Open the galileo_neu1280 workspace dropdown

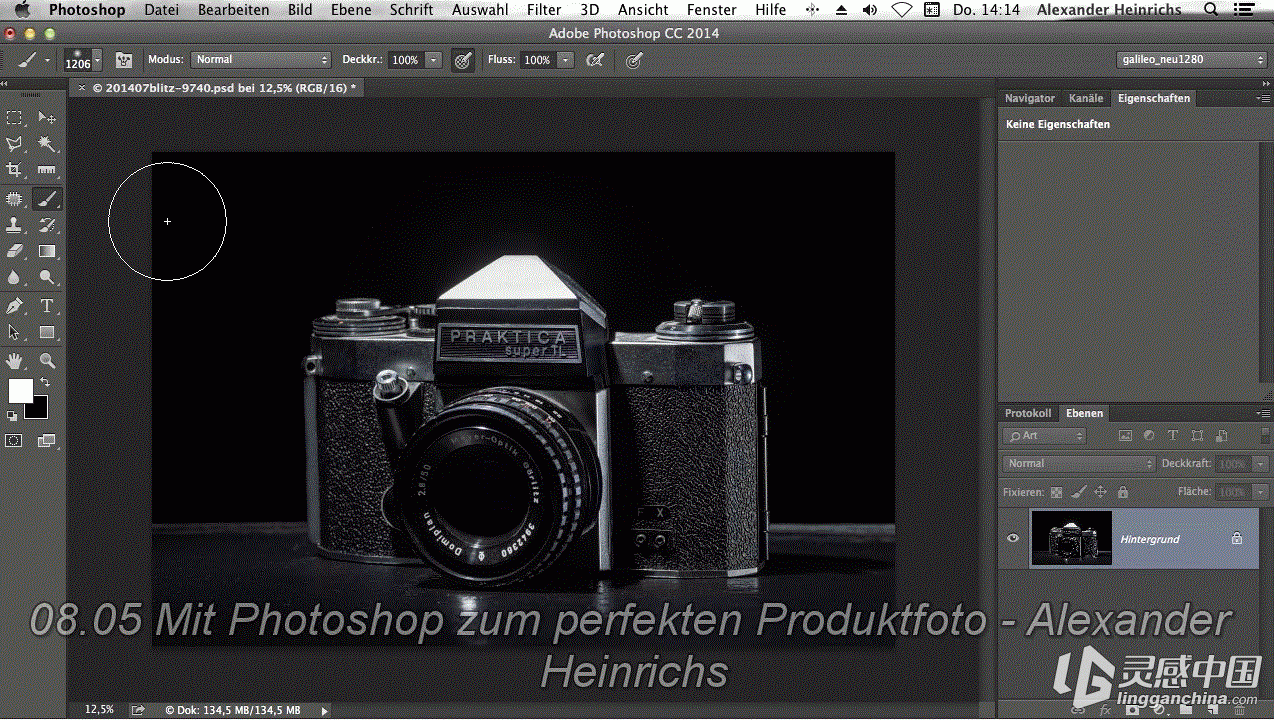(1192, 60)
